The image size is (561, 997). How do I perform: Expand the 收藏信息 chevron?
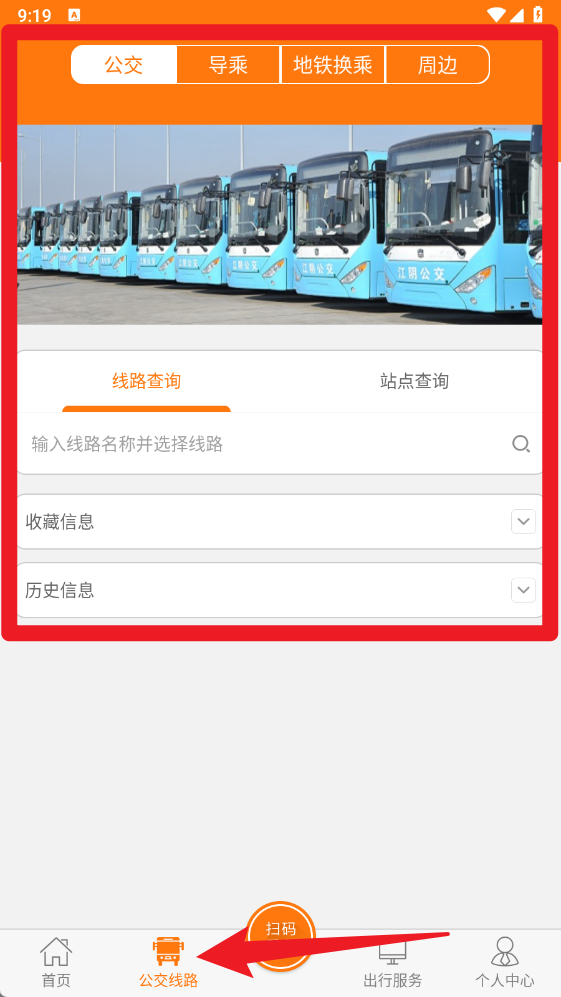coord(523,521)
